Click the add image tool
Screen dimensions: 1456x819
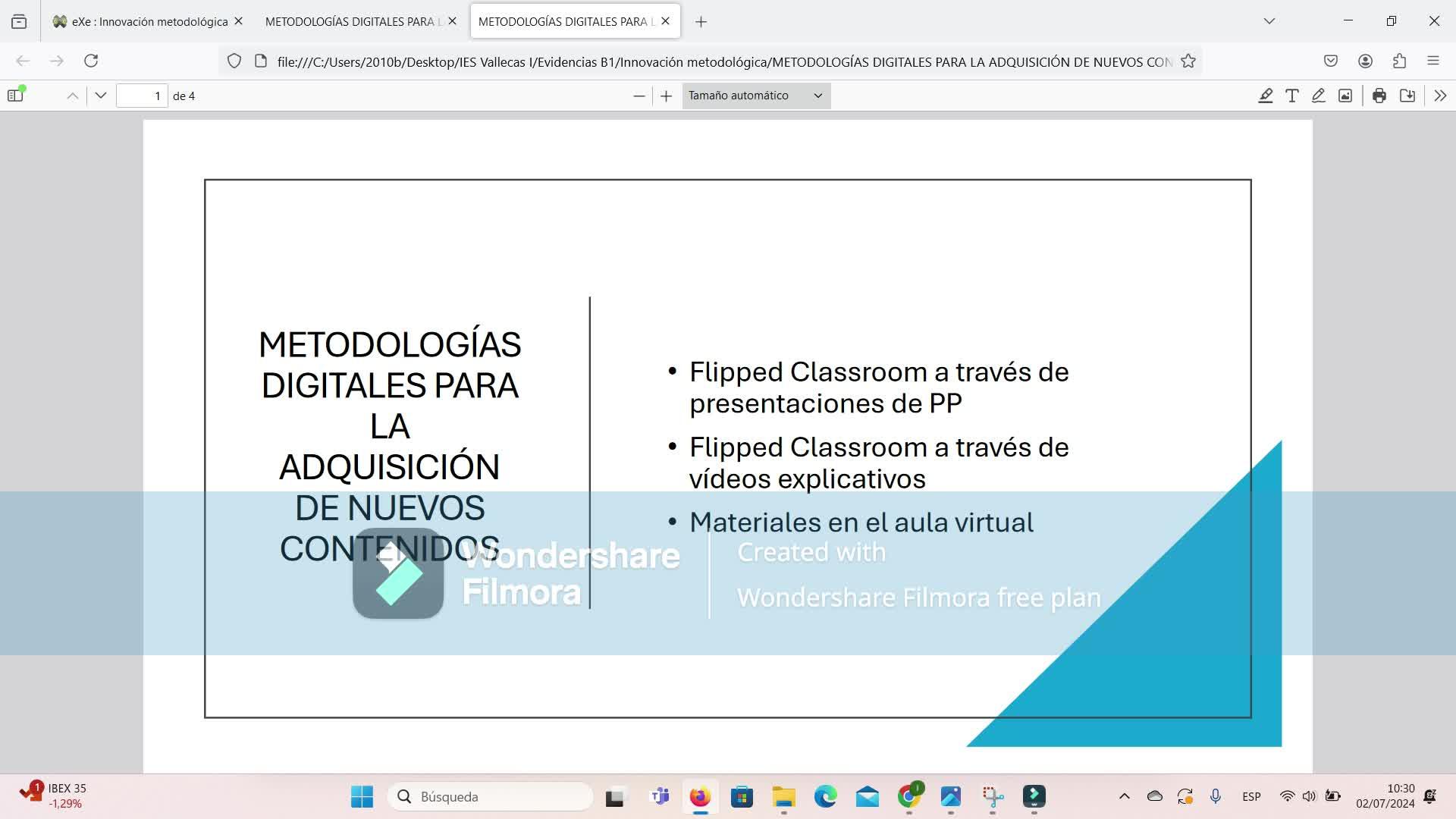[x=1345, y=96]
